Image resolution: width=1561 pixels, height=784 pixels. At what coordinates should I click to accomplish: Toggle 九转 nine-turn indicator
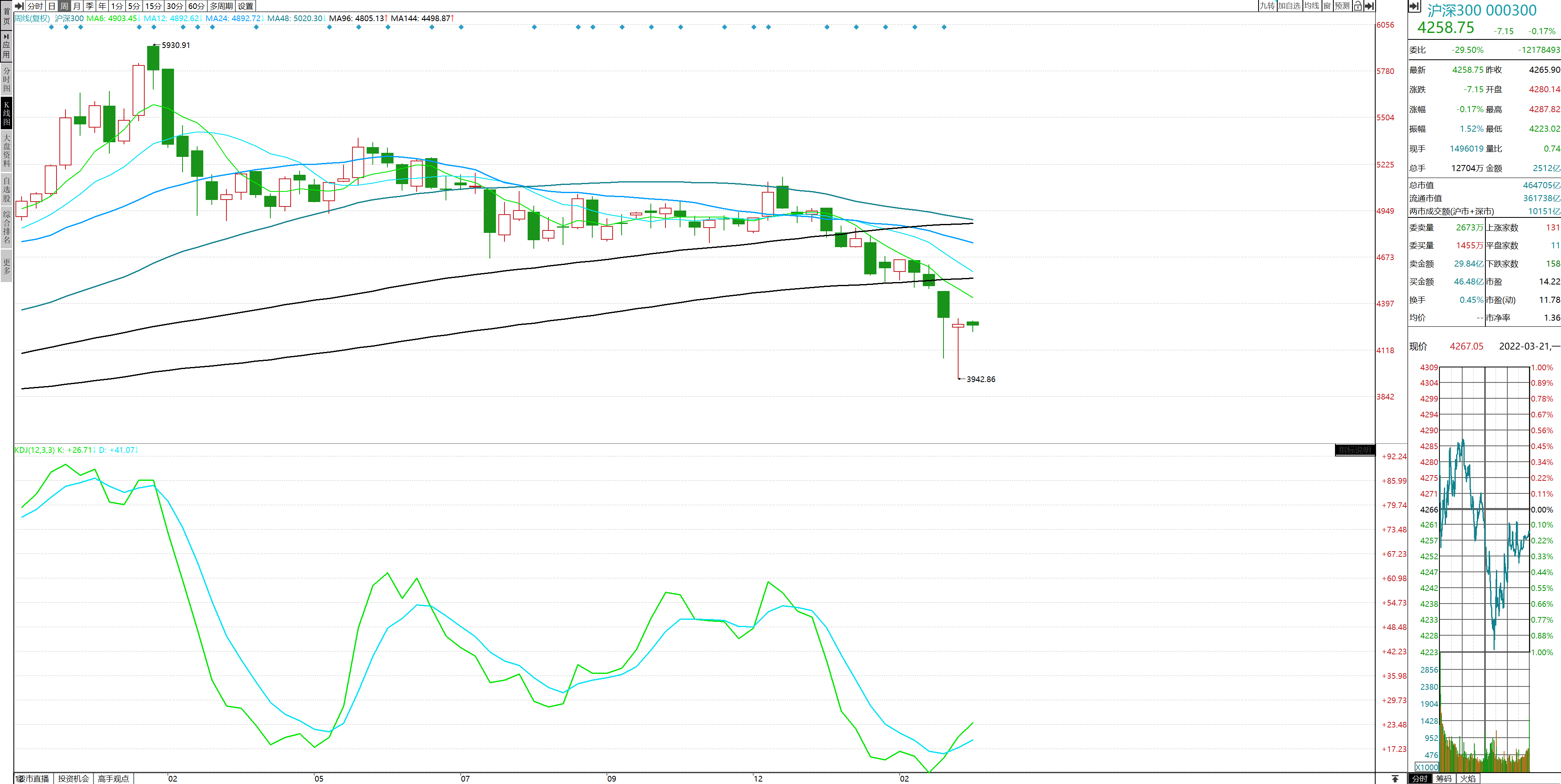(x=1267, y=6)
